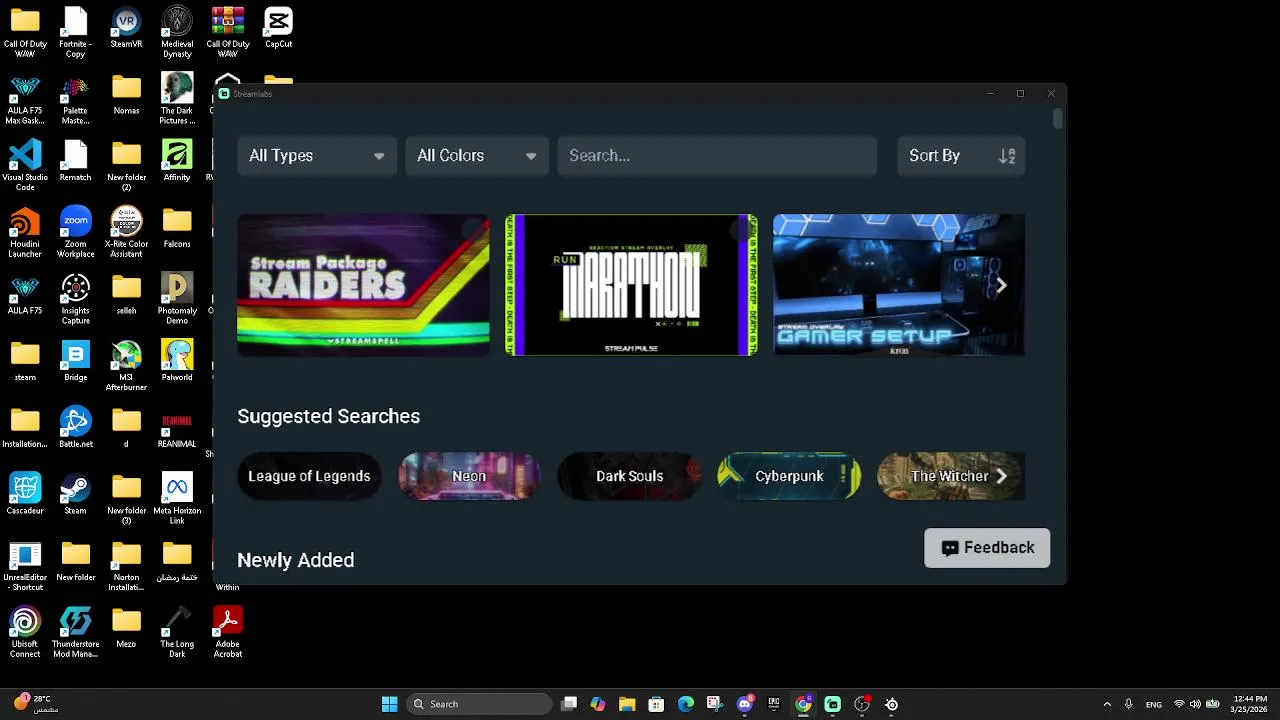
Task: Select the REANIMAL desktop icon
Action: pyautogui.click(x=177, y=428)
